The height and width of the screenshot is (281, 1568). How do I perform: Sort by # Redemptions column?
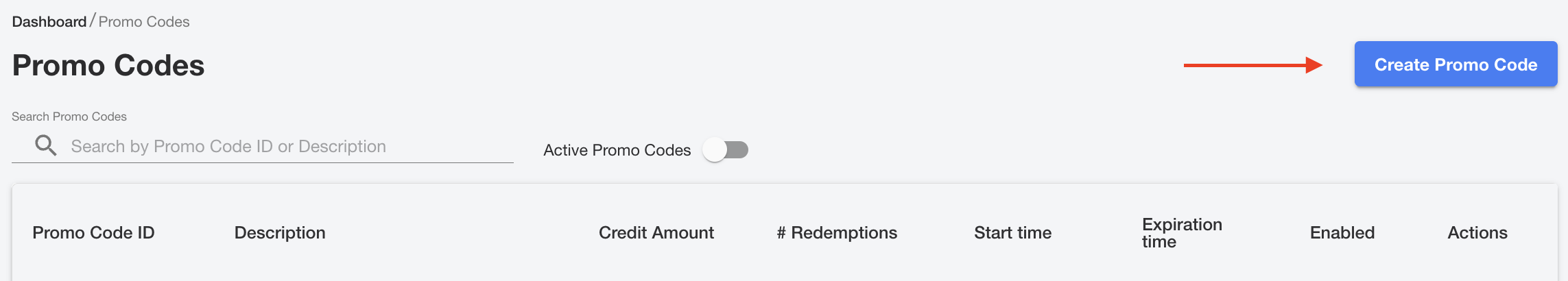pos(837,233)
